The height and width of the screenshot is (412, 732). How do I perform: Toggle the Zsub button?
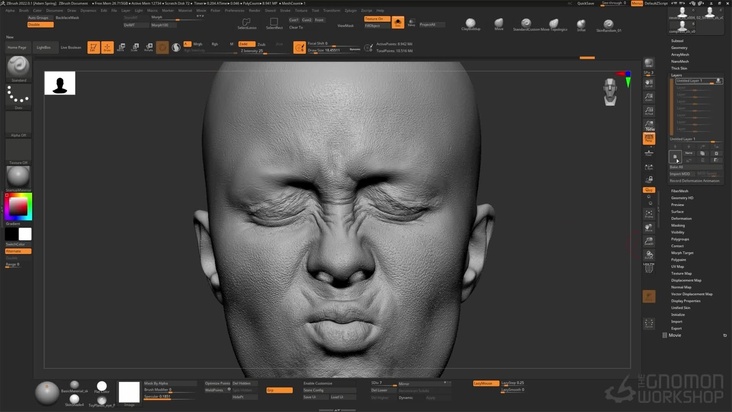(x=261, y=44)
